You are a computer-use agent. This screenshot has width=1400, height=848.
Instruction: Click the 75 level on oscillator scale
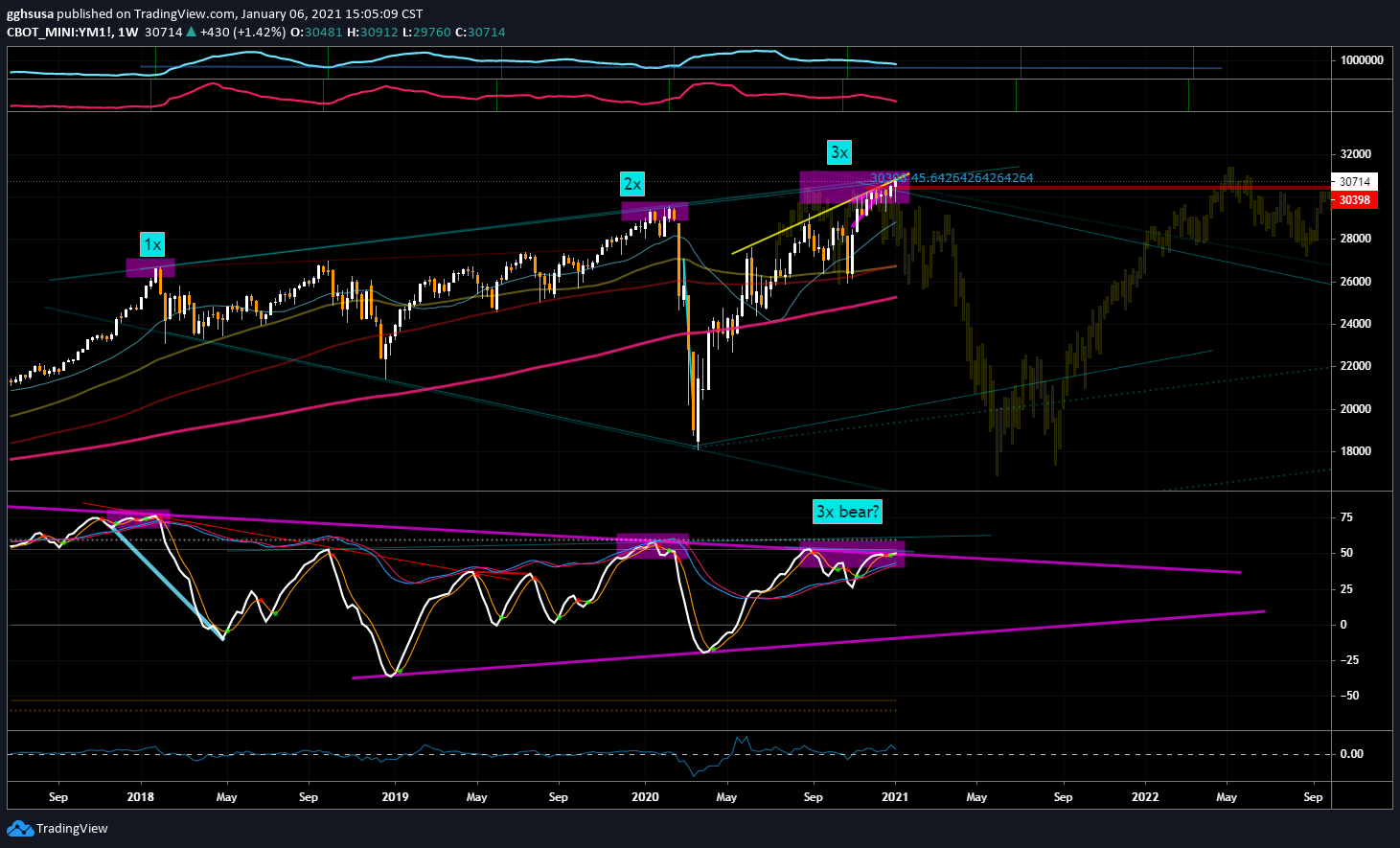click(x=1346, y=517)
